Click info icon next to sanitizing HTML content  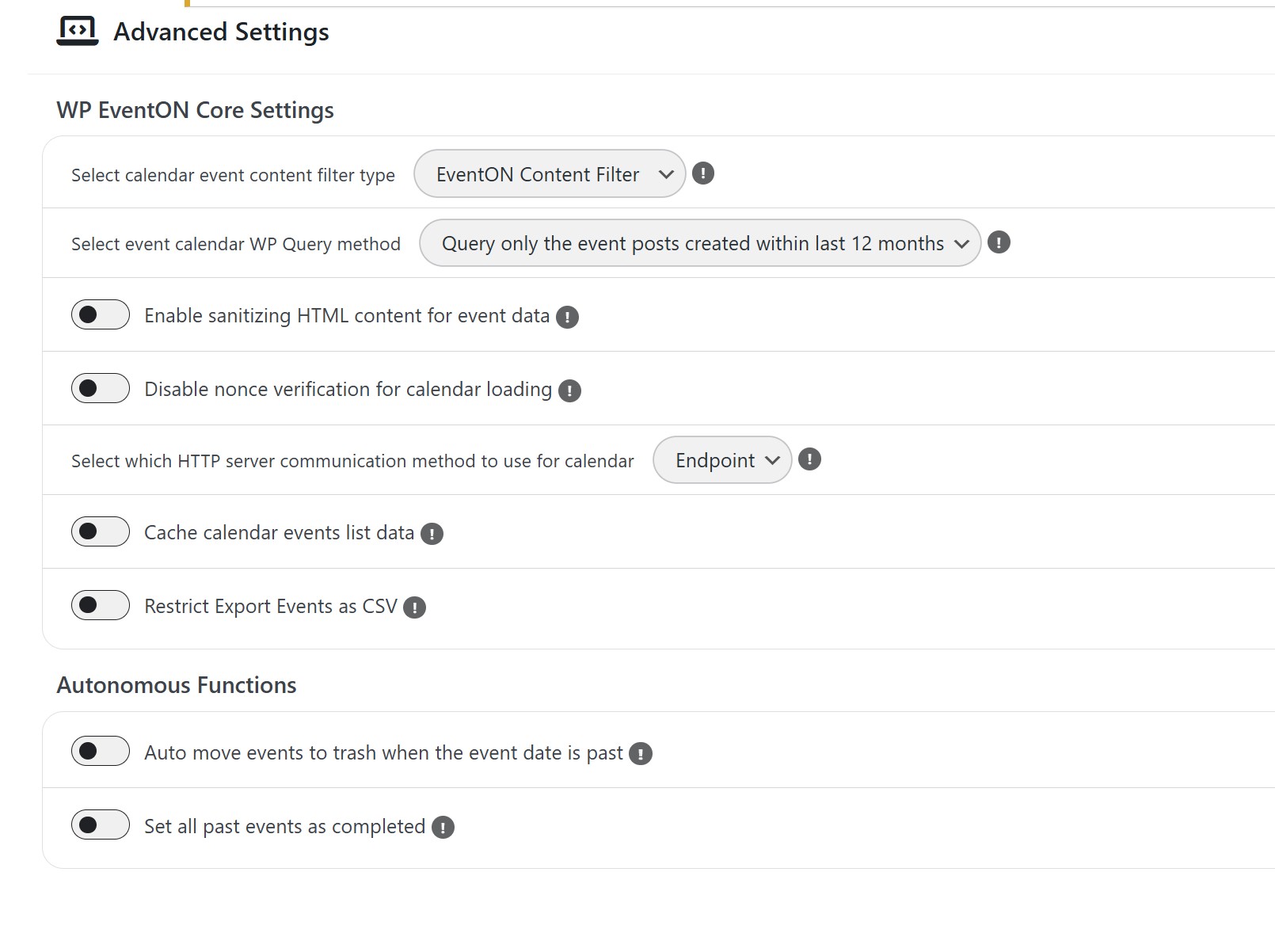tap(567, 317)
